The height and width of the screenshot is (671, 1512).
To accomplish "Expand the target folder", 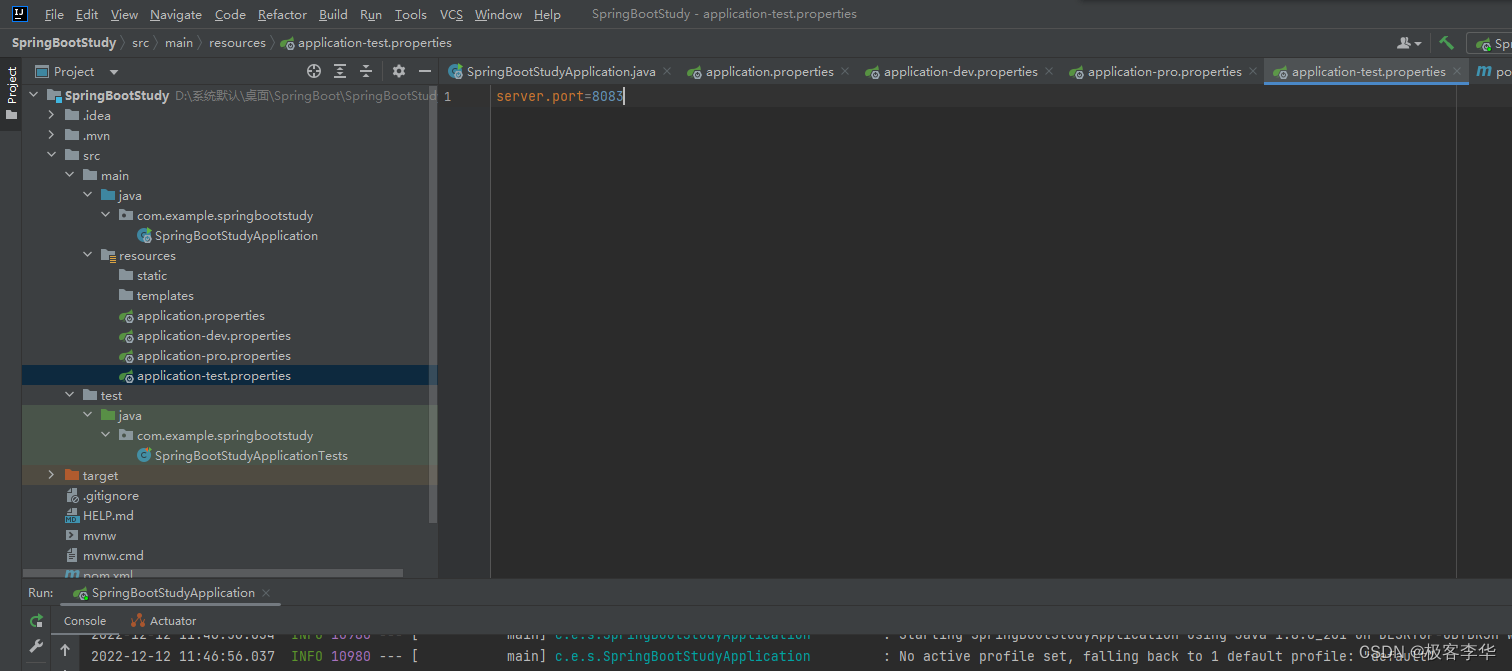I will tap(52, 476).
